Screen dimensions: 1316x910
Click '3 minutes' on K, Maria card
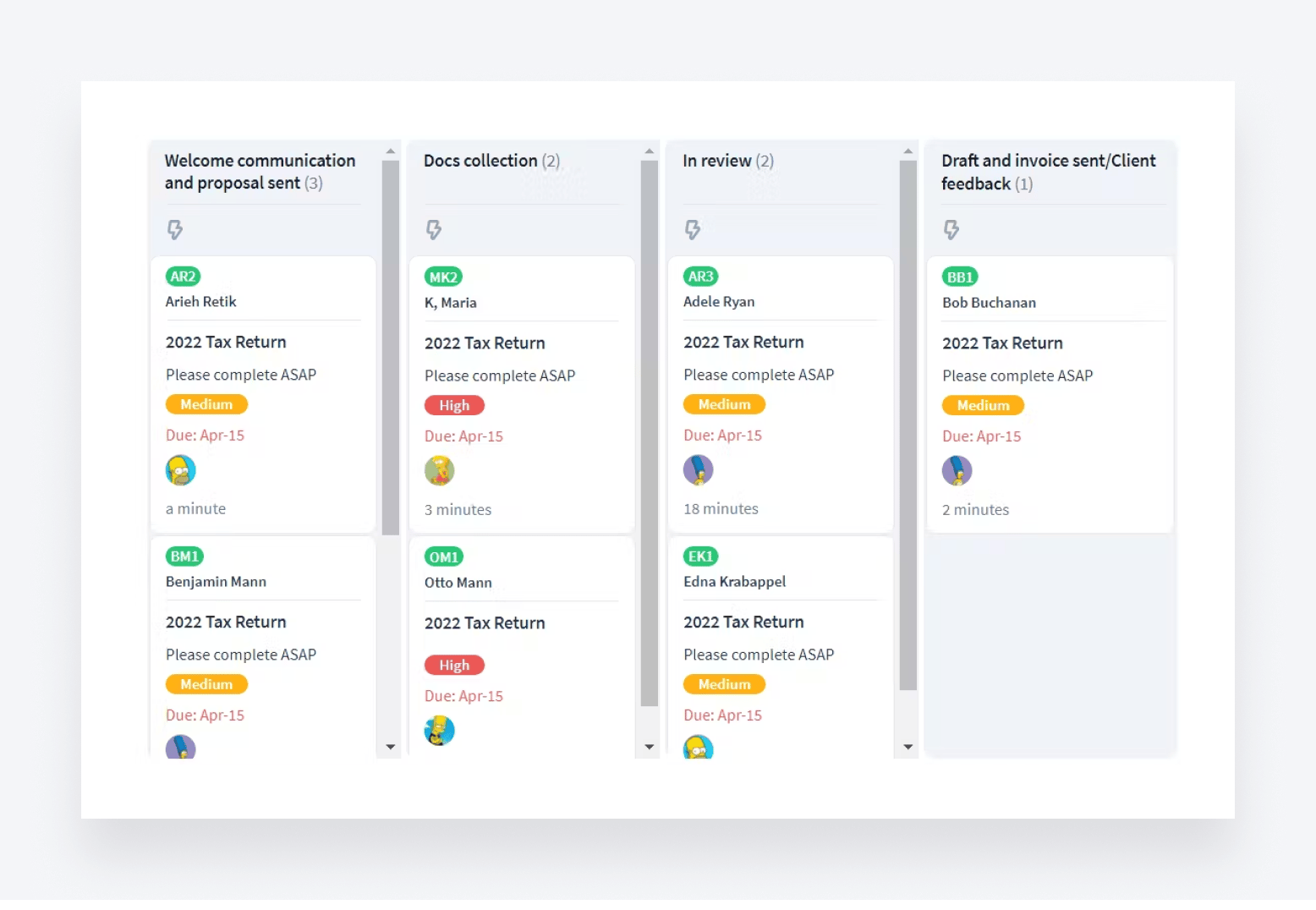[x=458, y=510]
